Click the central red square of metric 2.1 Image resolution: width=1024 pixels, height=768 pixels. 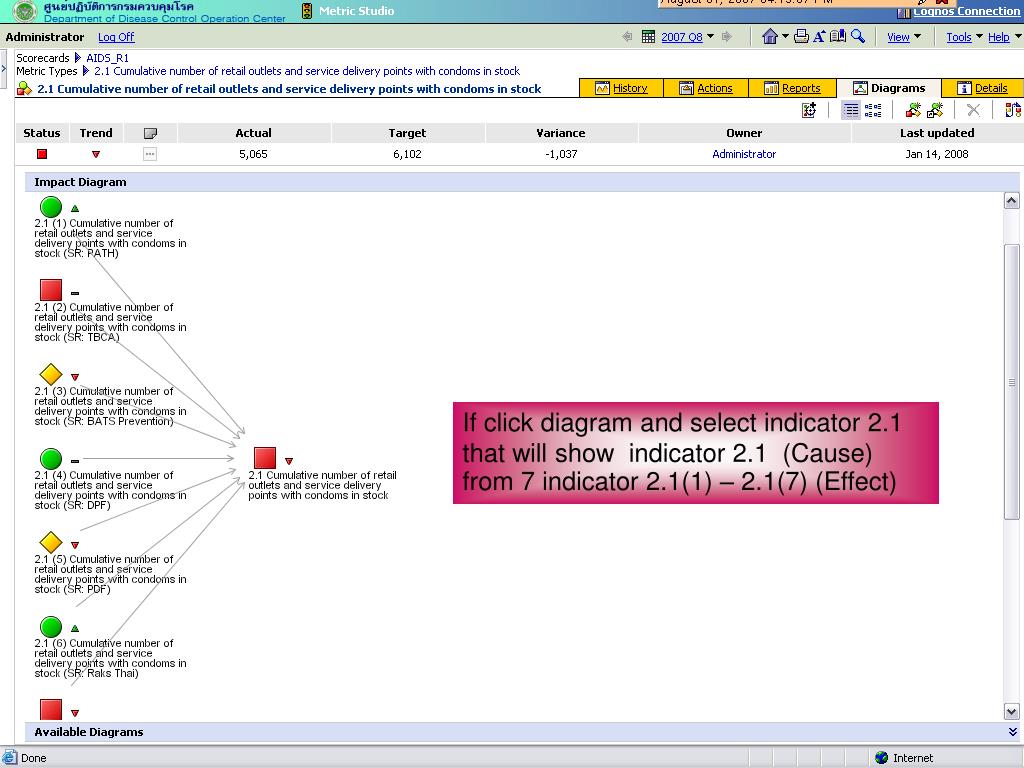tap(264, 458)
